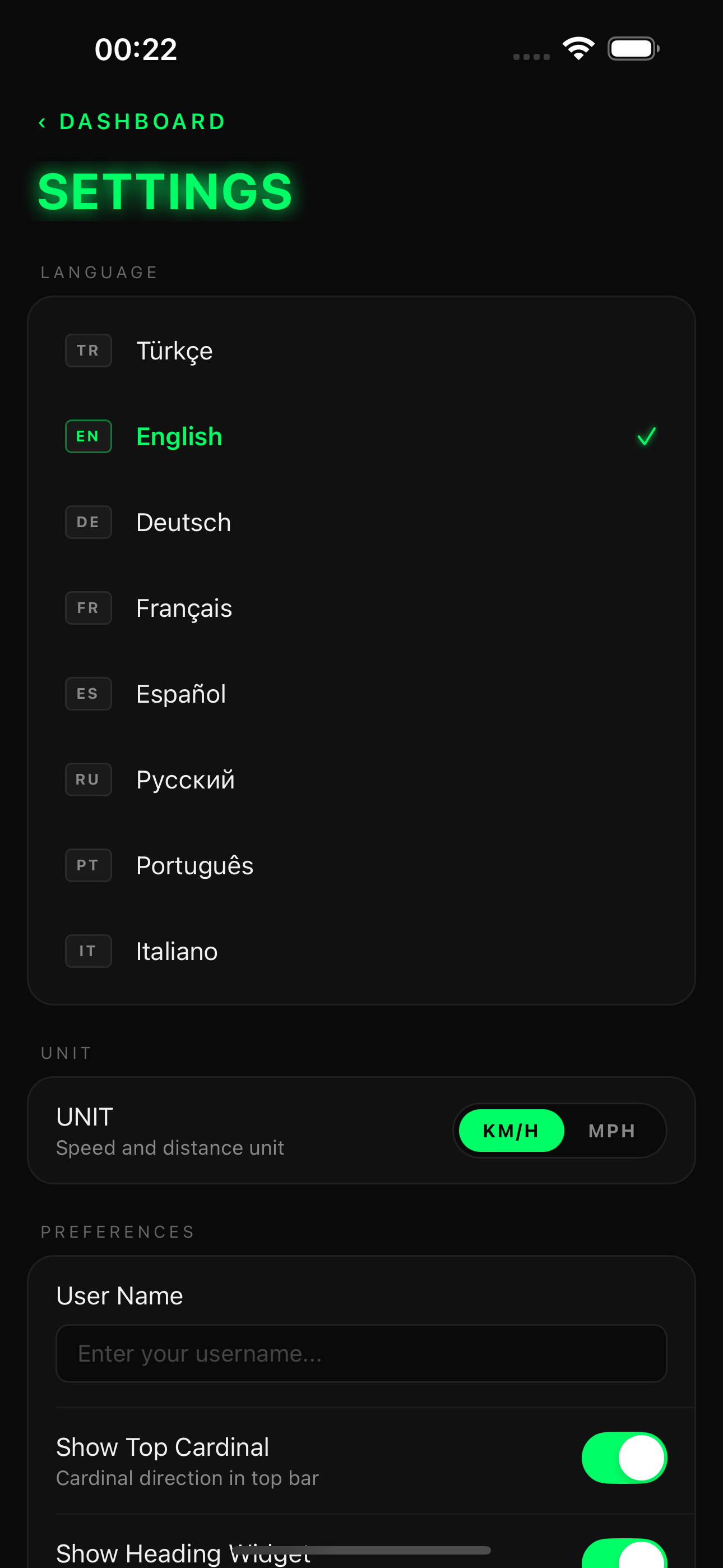The image size is (723, 1568).
Task: Select MPH as speed unit
Action: pyautogui.click(x=612, y=1131)
